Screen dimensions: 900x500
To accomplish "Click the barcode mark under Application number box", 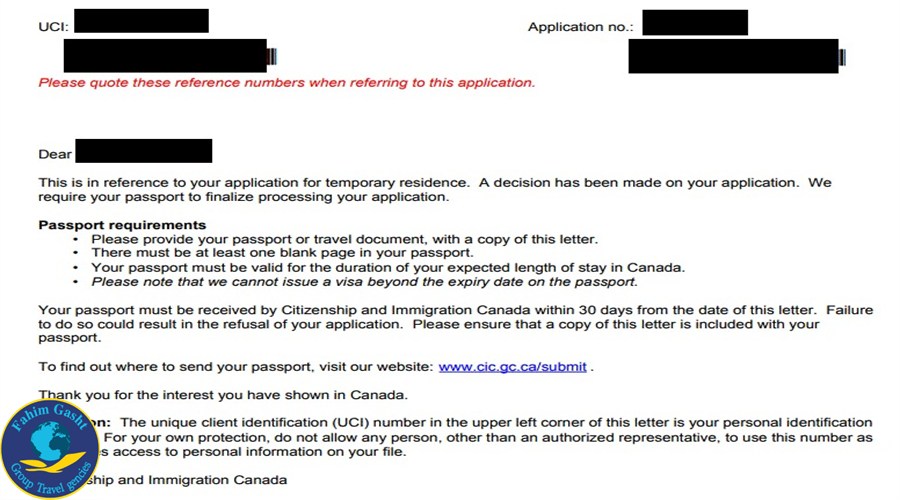I will pos(843,57).
